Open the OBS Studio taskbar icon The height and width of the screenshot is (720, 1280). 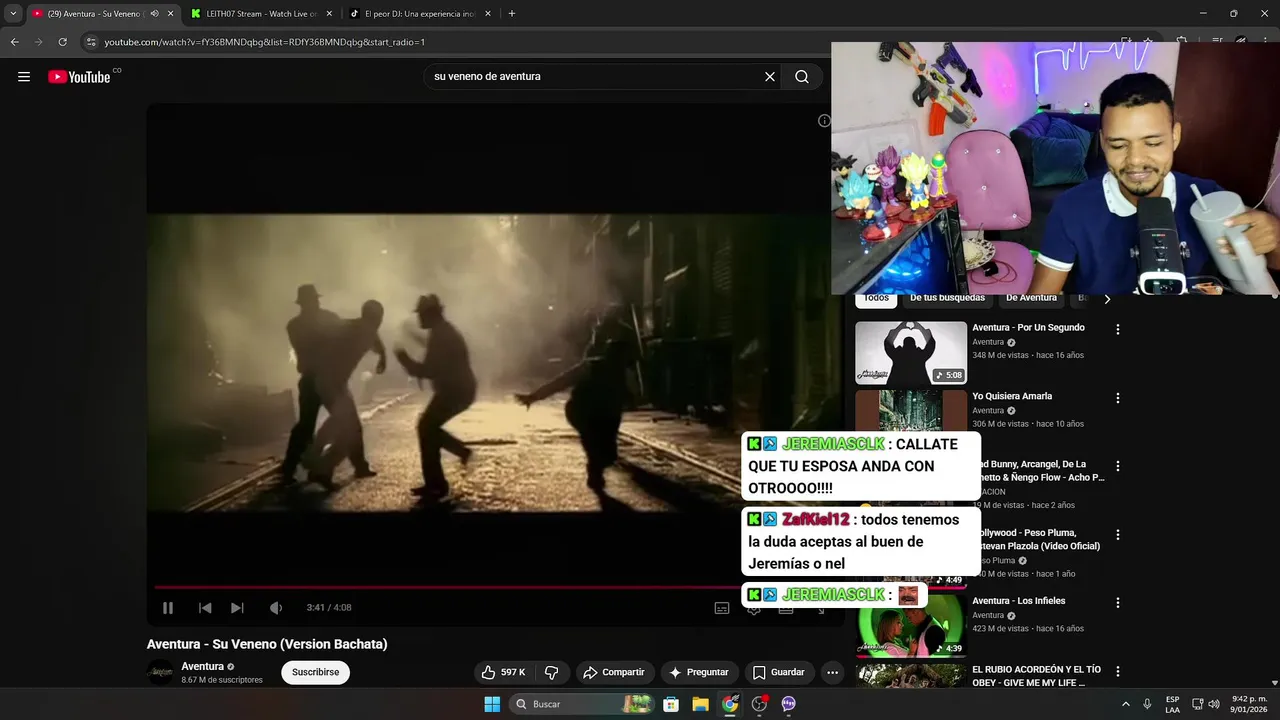point(759,704)
